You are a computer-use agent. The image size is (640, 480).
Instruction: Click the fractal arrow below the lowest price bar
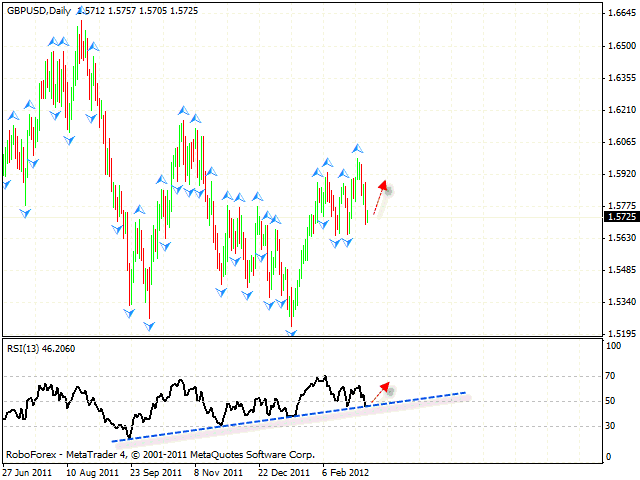[292, 334]
